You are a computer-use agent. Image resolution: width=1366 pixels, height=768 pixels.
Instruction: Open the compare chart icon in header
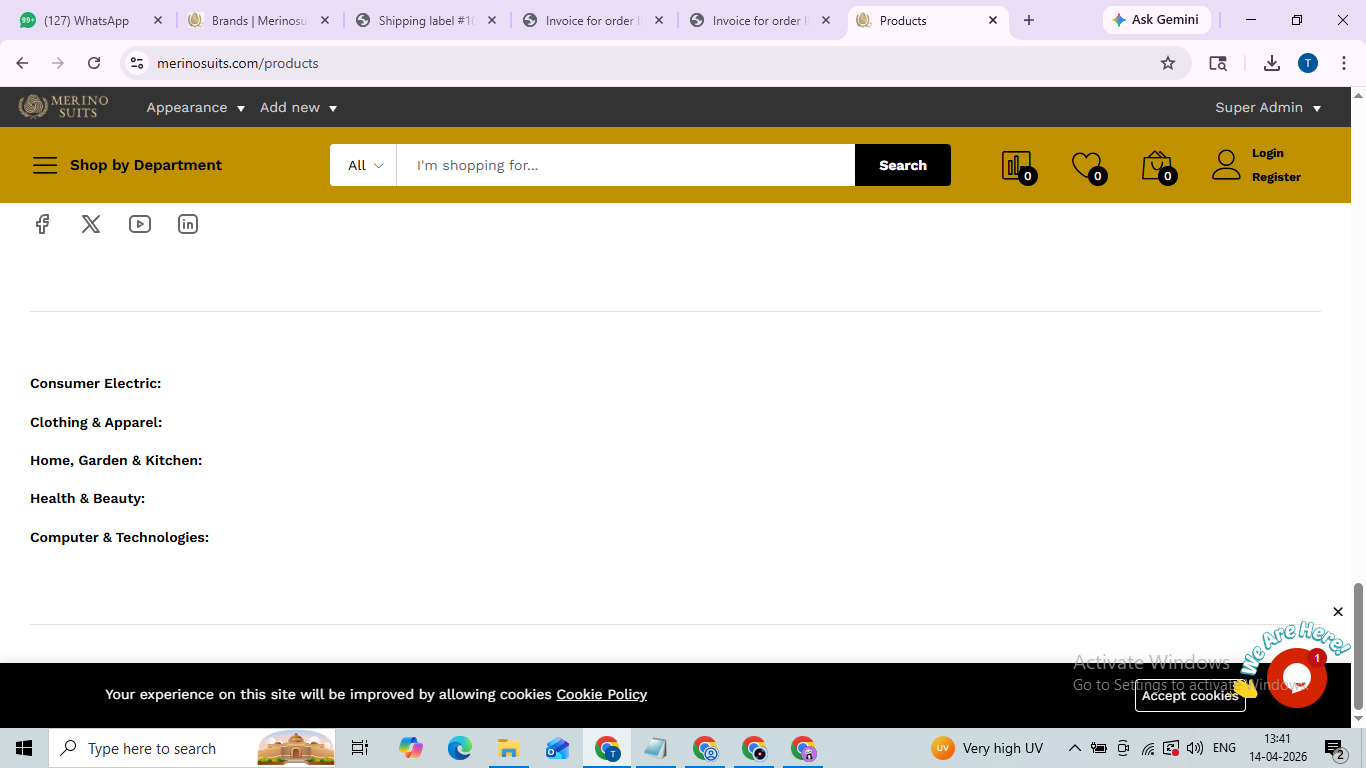coord(1016,165)
